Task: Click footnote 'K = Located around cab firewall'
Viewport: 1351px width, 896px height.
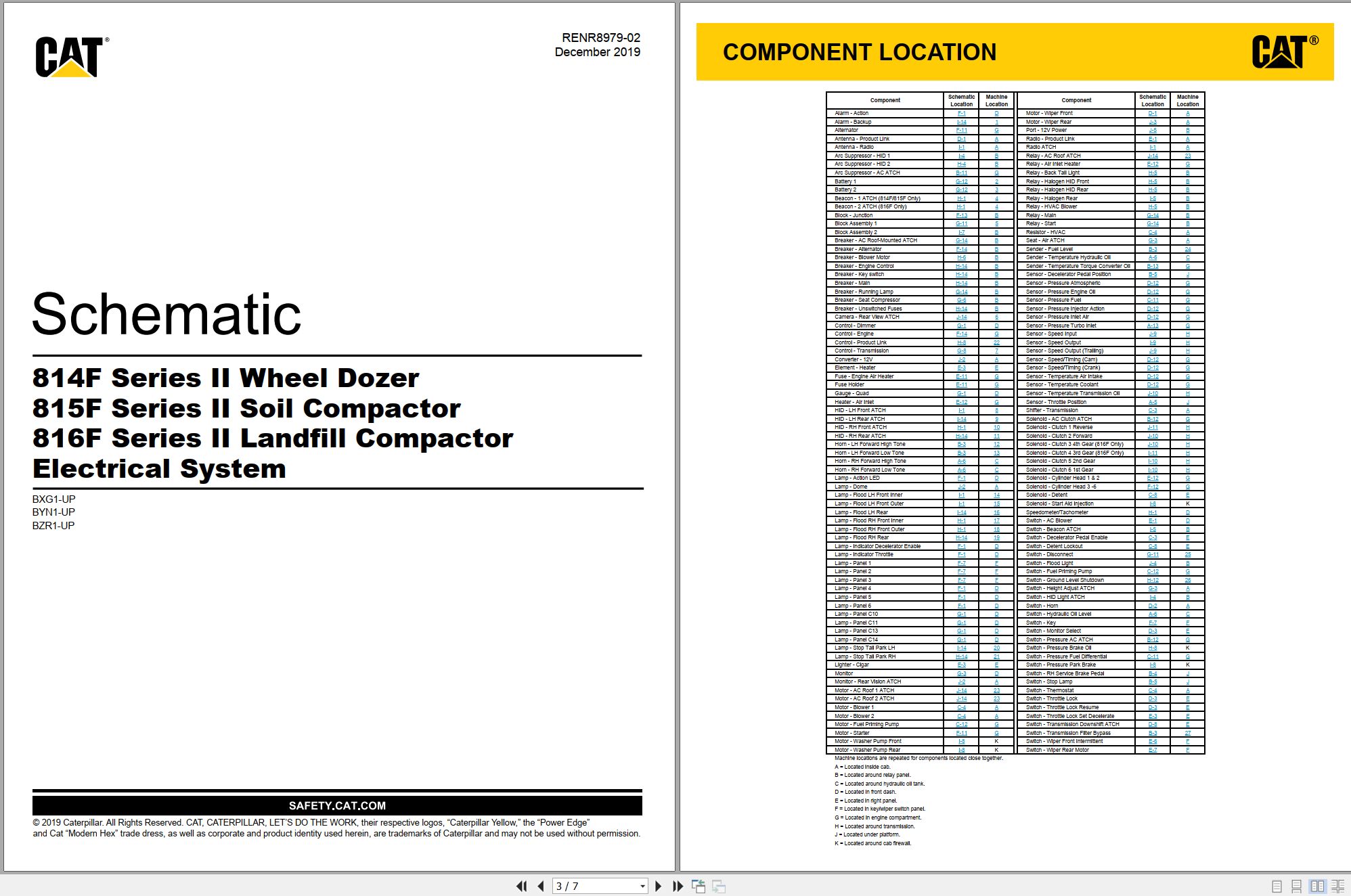Action: pos(872,843)
